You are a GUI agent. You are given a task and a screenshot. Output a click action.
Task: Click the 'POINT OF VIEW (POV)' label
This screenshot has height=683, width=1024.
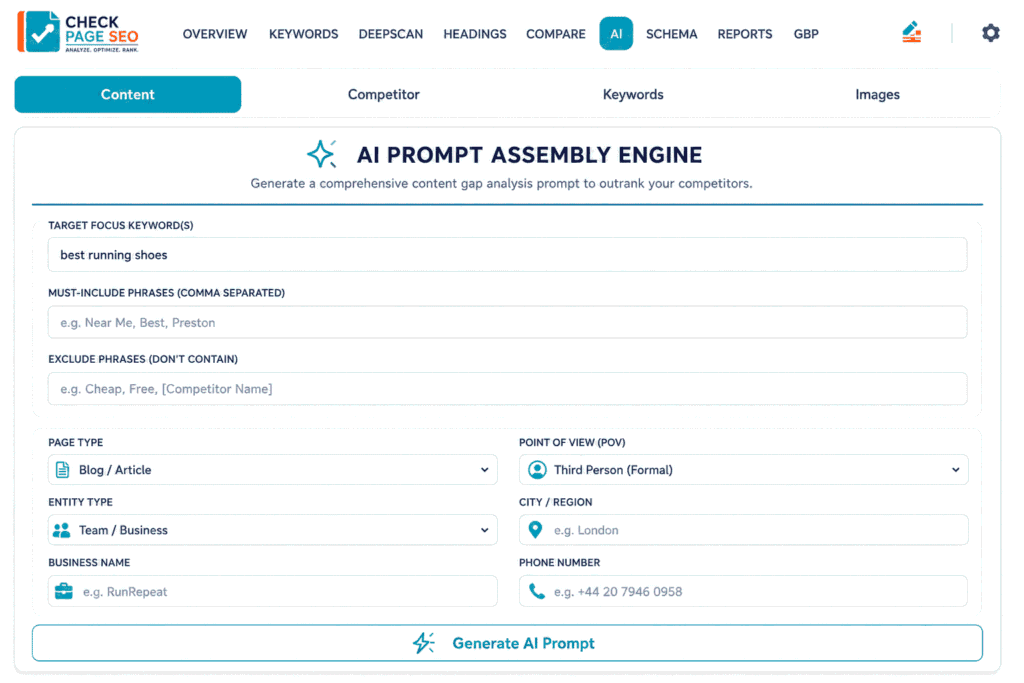pyautogui.click(x=572, y=442)
